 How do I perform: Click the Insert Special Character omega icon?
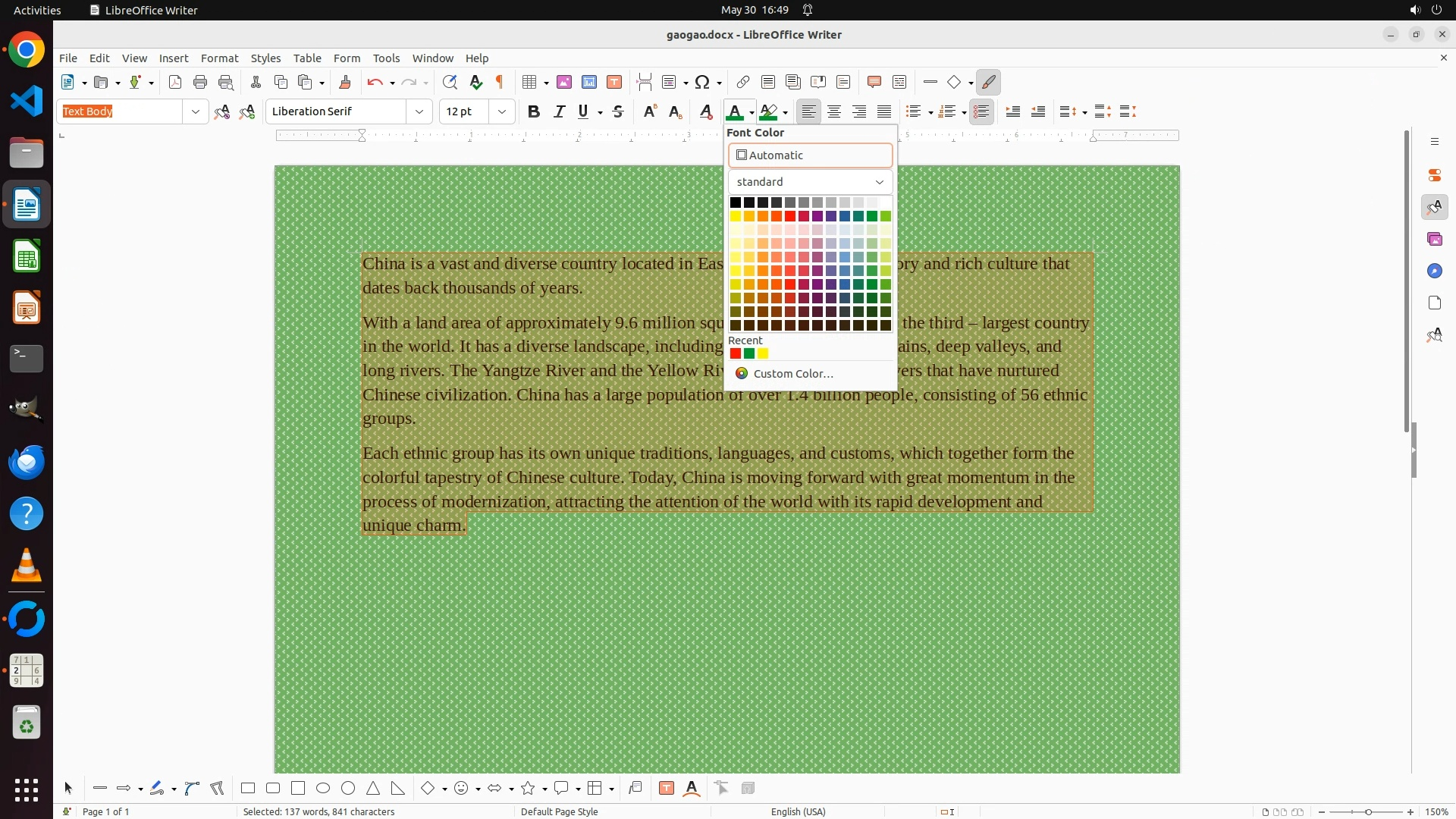tap(702, 83)
